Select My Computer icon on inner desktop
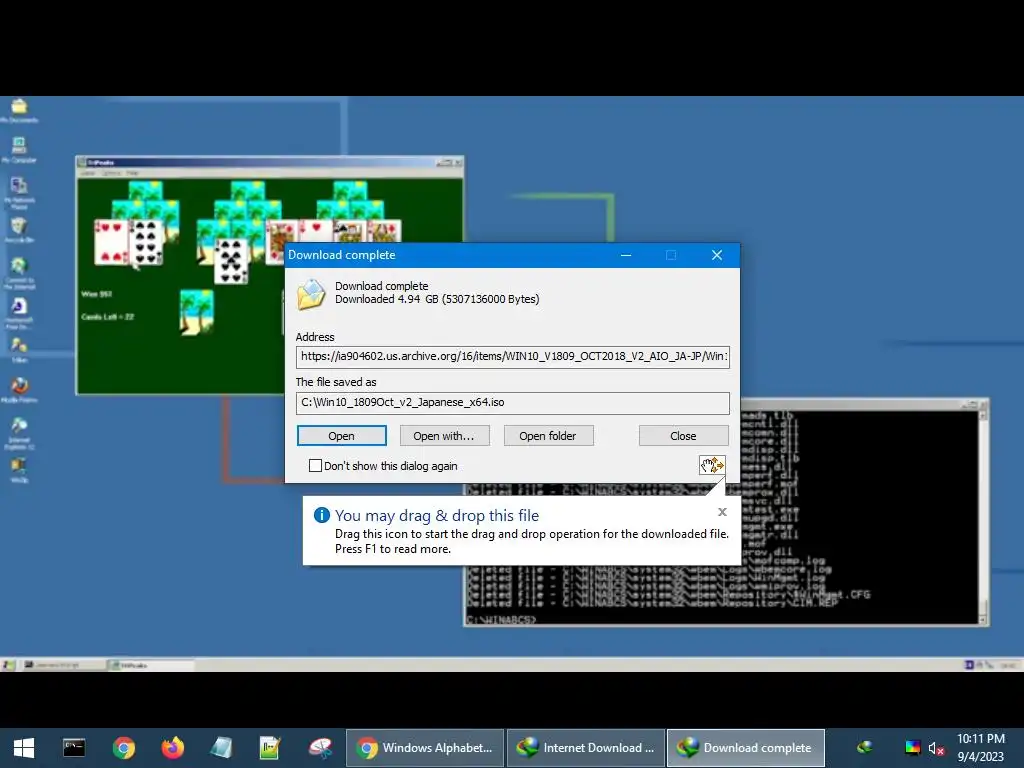The height and width of the screenshot is (768, 1024). [x=19, y=150]
